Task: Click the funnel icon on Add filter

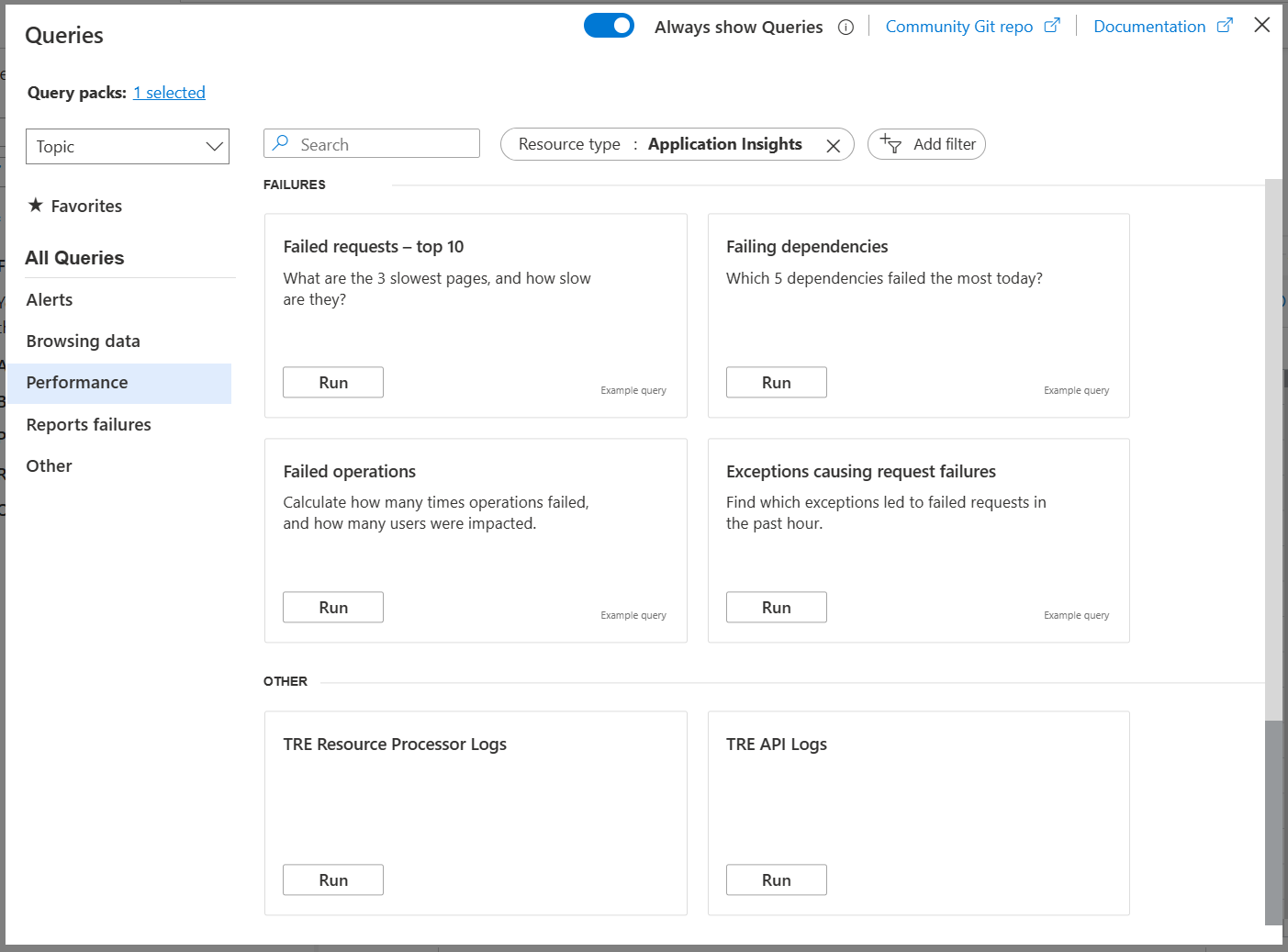Action: pyautogui.click(x=891, y=144)
